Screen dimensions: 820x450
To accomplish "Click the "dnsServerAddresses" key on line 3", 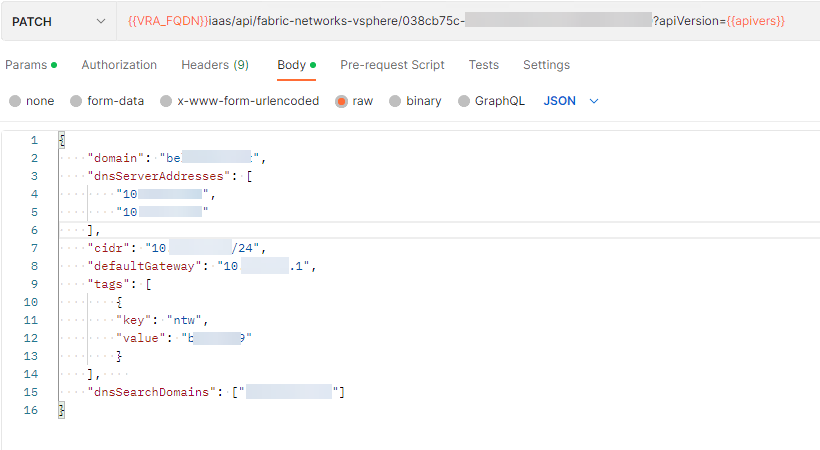I will pos(159,176).
